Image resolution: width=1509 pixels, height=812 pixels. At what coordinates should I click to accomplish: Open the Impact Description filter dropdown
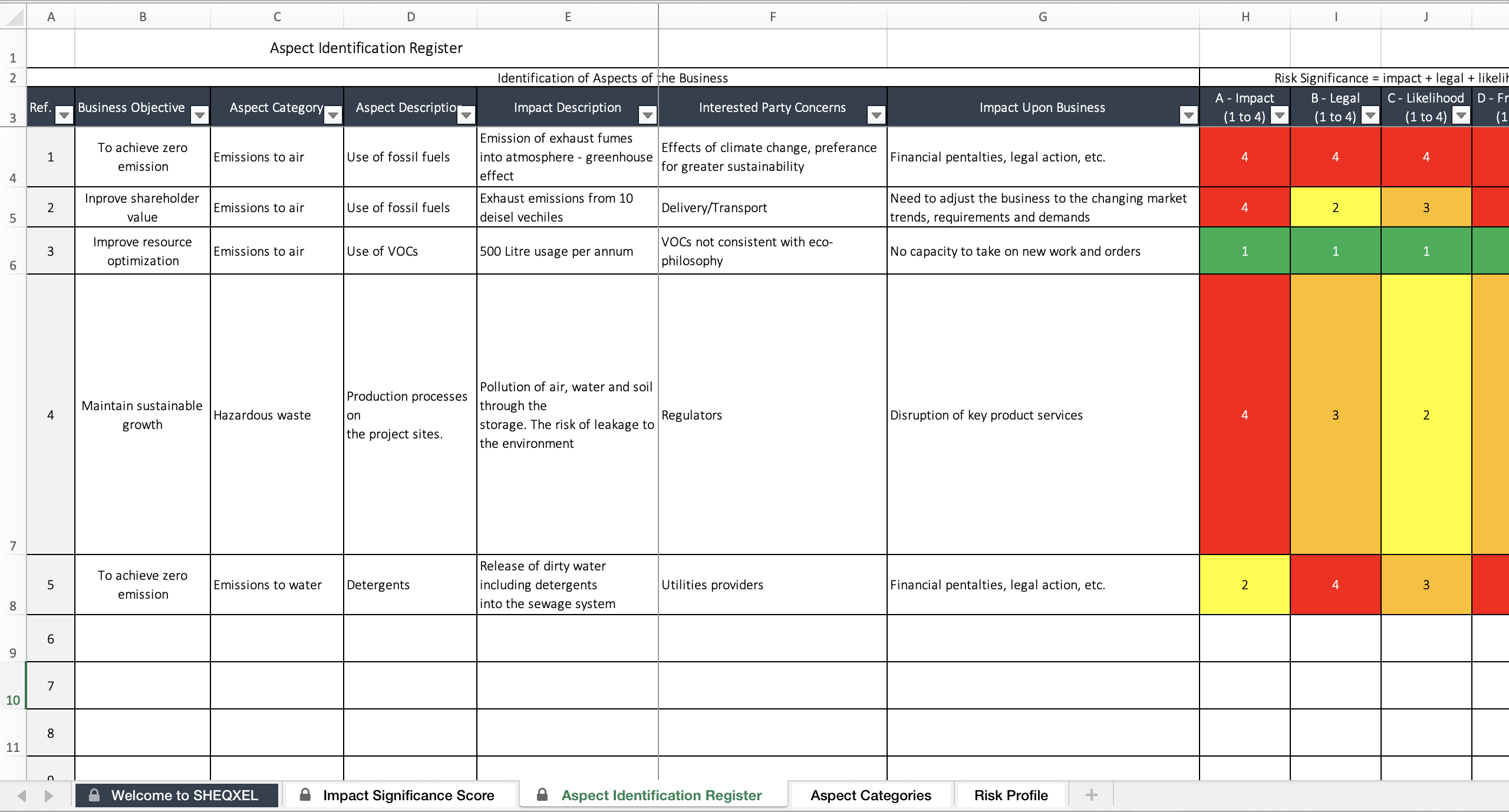(648, 115)
